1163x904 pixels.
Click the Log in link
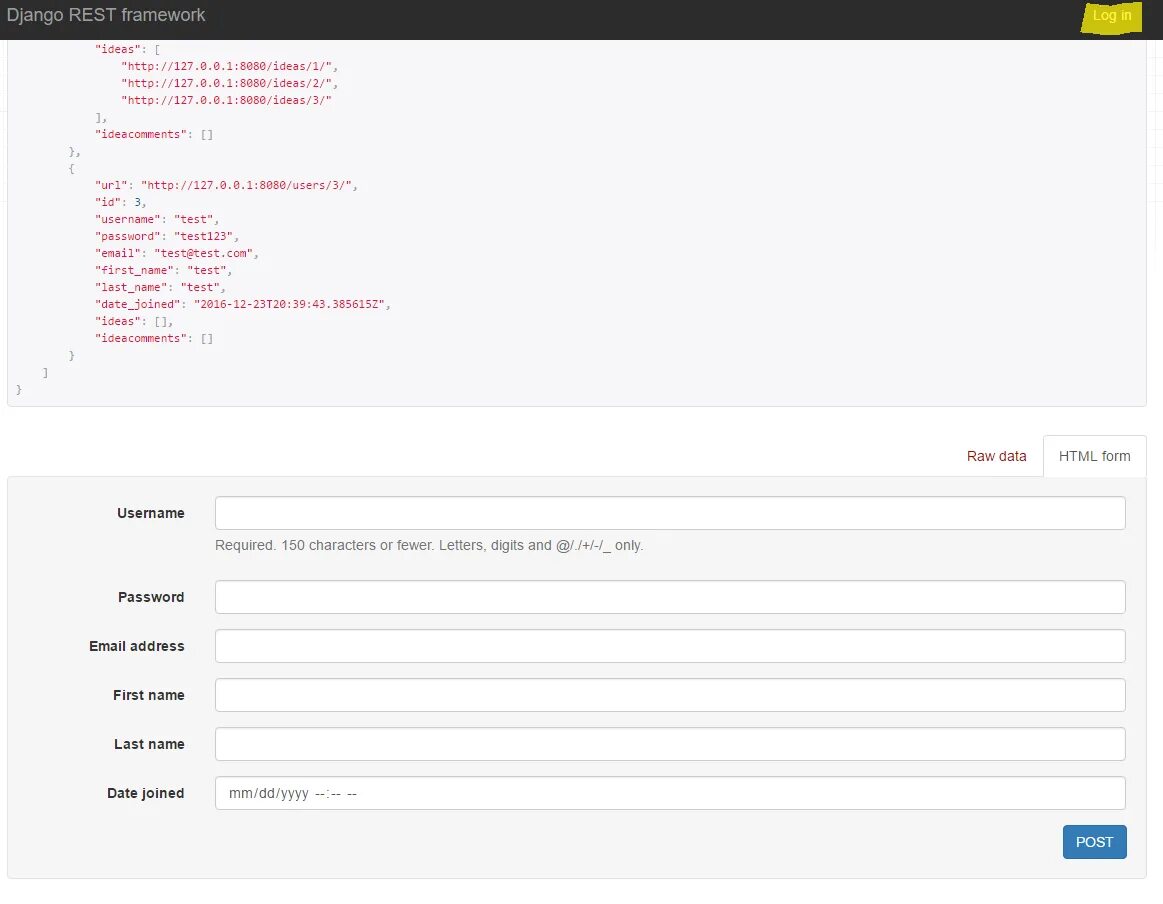(x=1112, y=16)
